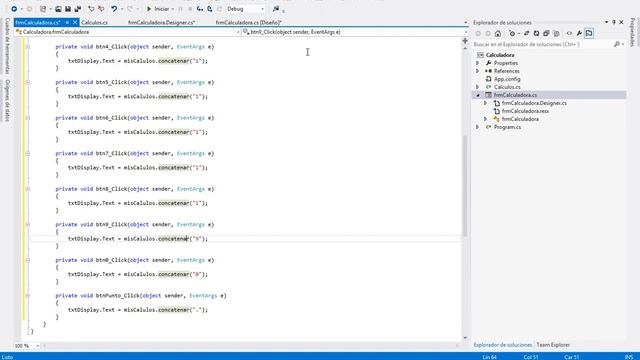Screen dimensions: 640x360
Task: Click the Step Into debug icon
Action: coord(200,9)
